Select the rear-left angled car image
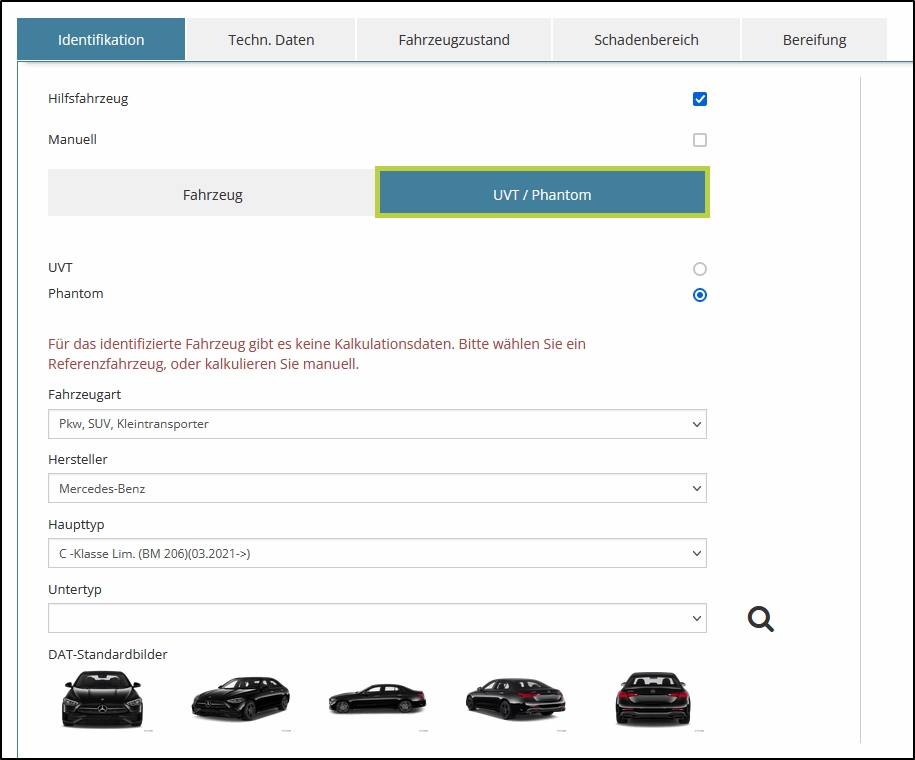 pyautogui.click(x=515, y=699)
